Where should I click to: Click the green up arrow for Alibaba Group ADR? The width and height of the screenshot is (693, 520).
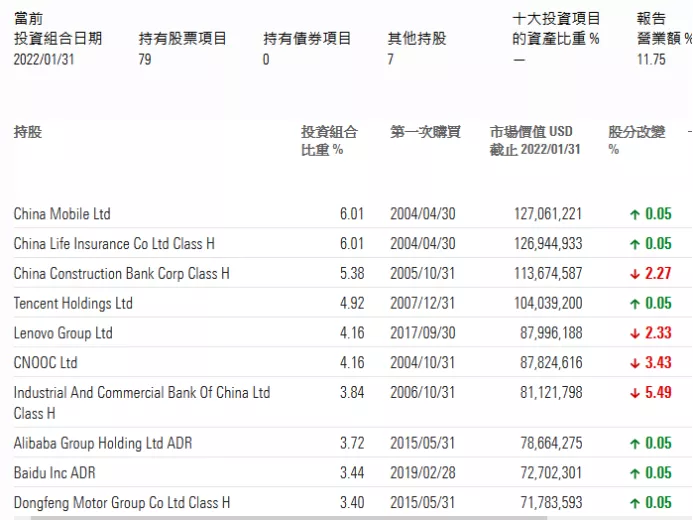[634, 443]
